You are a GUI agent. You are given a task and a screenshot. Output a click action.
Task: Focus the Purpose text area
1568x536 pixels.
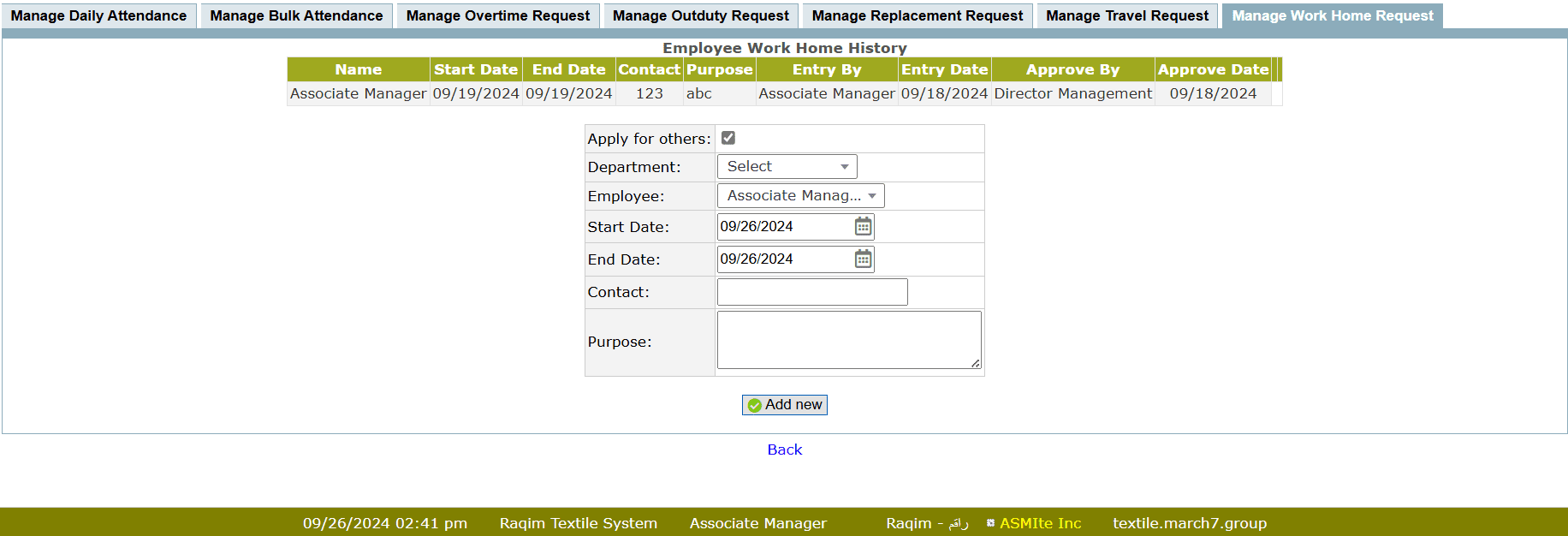click(x=848, y=340)
